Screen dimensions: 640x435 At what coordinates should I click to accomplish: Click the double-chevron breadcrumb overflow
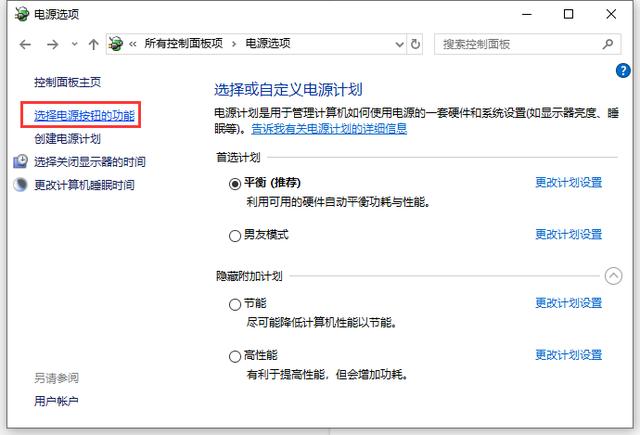coord(133,44)
